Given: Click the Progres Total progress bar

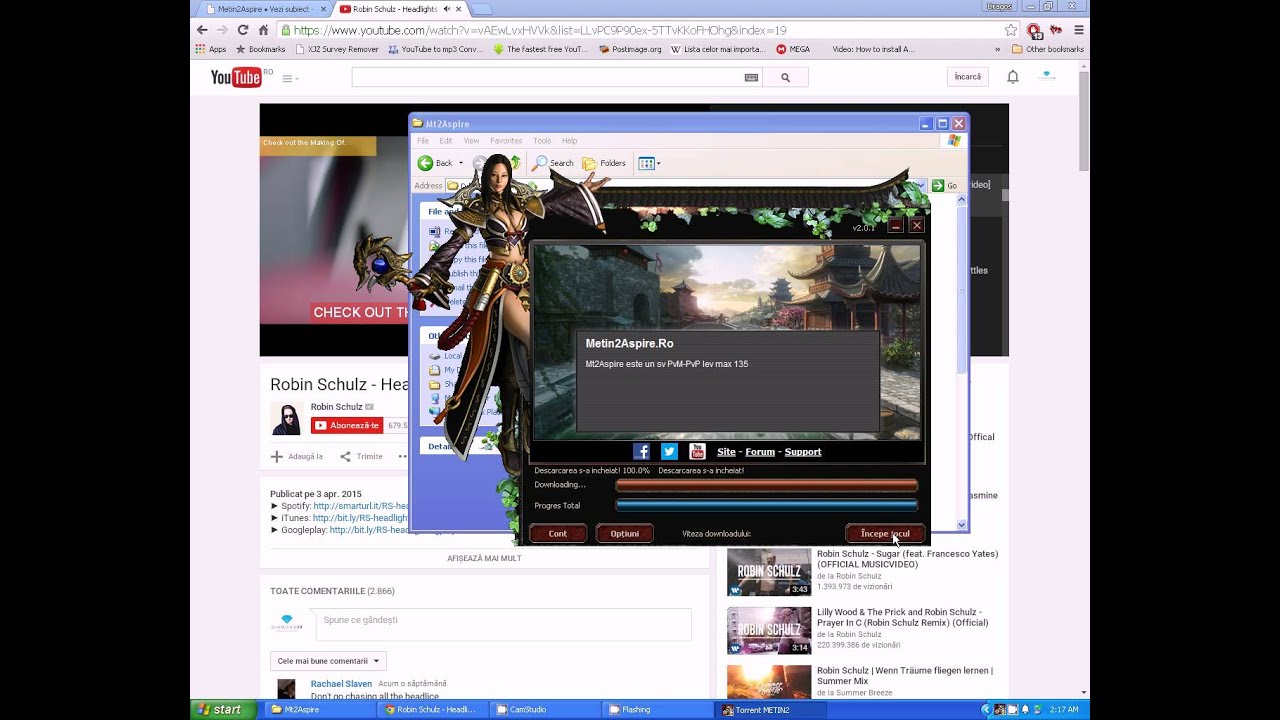Looking at the screenshot, I should (x=766, y=506).
